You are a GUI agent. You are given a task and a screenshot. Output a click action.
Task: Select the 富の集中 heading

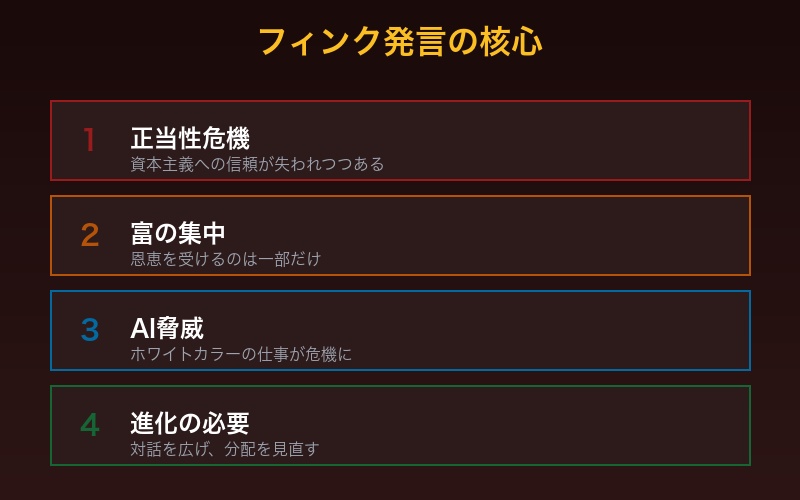point(178,233)
